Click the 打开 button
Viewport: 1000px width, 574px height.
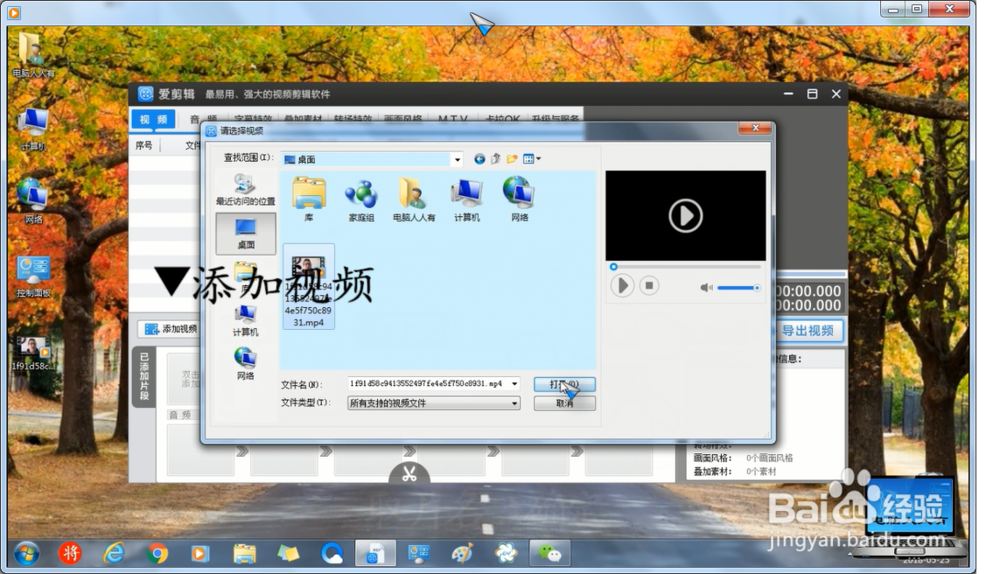click(564, 385)
